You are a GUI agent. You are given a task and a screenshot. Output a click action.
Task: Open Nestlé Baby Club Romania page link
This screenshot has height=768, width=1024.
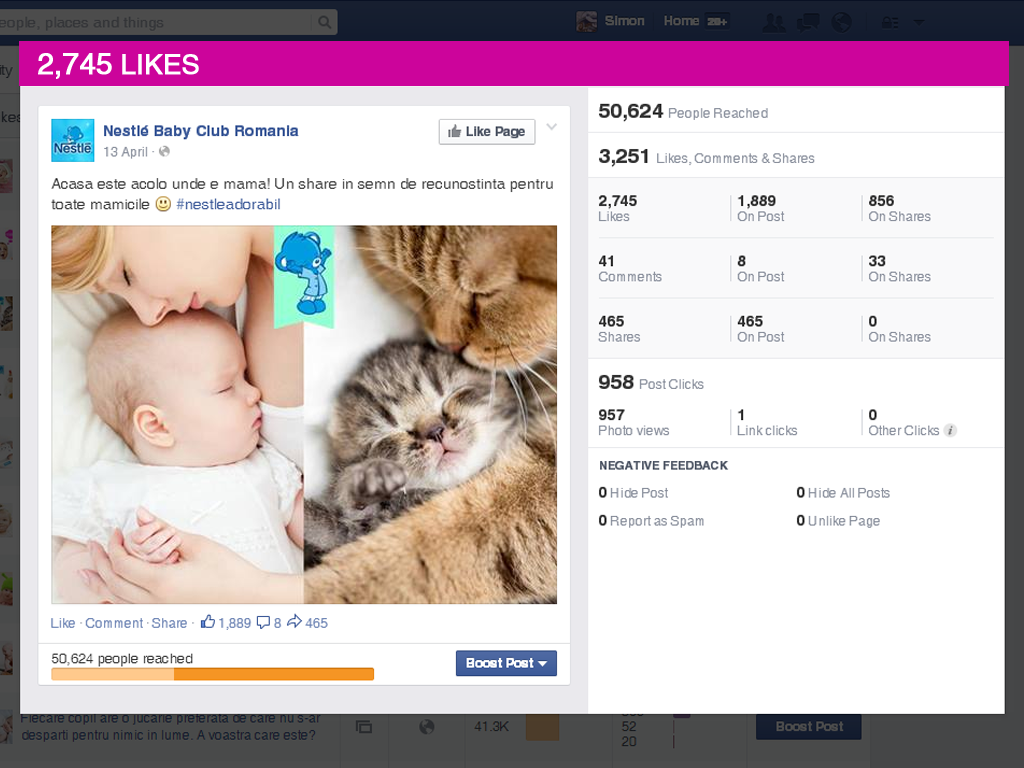200,131
